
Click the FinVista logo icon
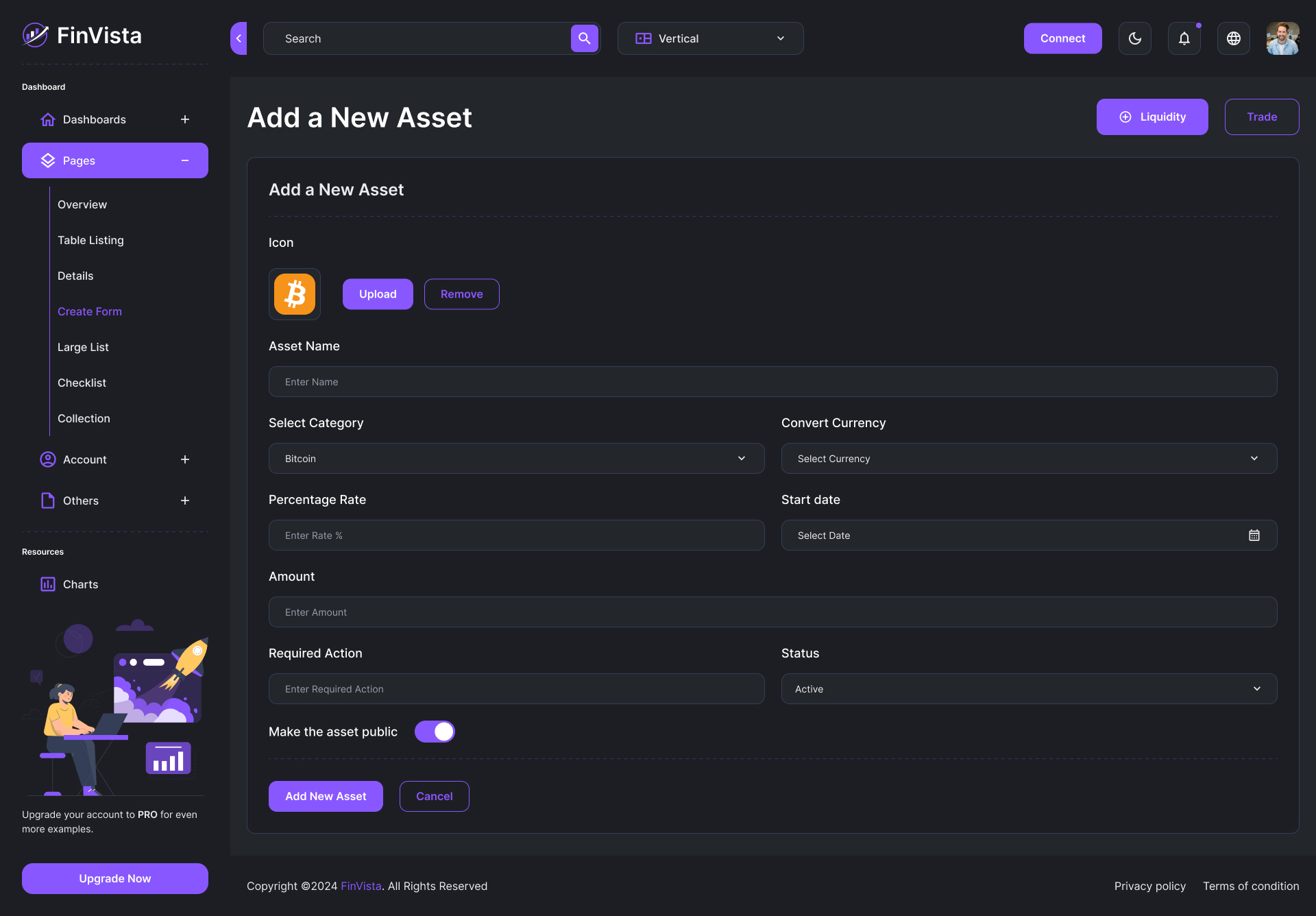(x=34, y=35)
